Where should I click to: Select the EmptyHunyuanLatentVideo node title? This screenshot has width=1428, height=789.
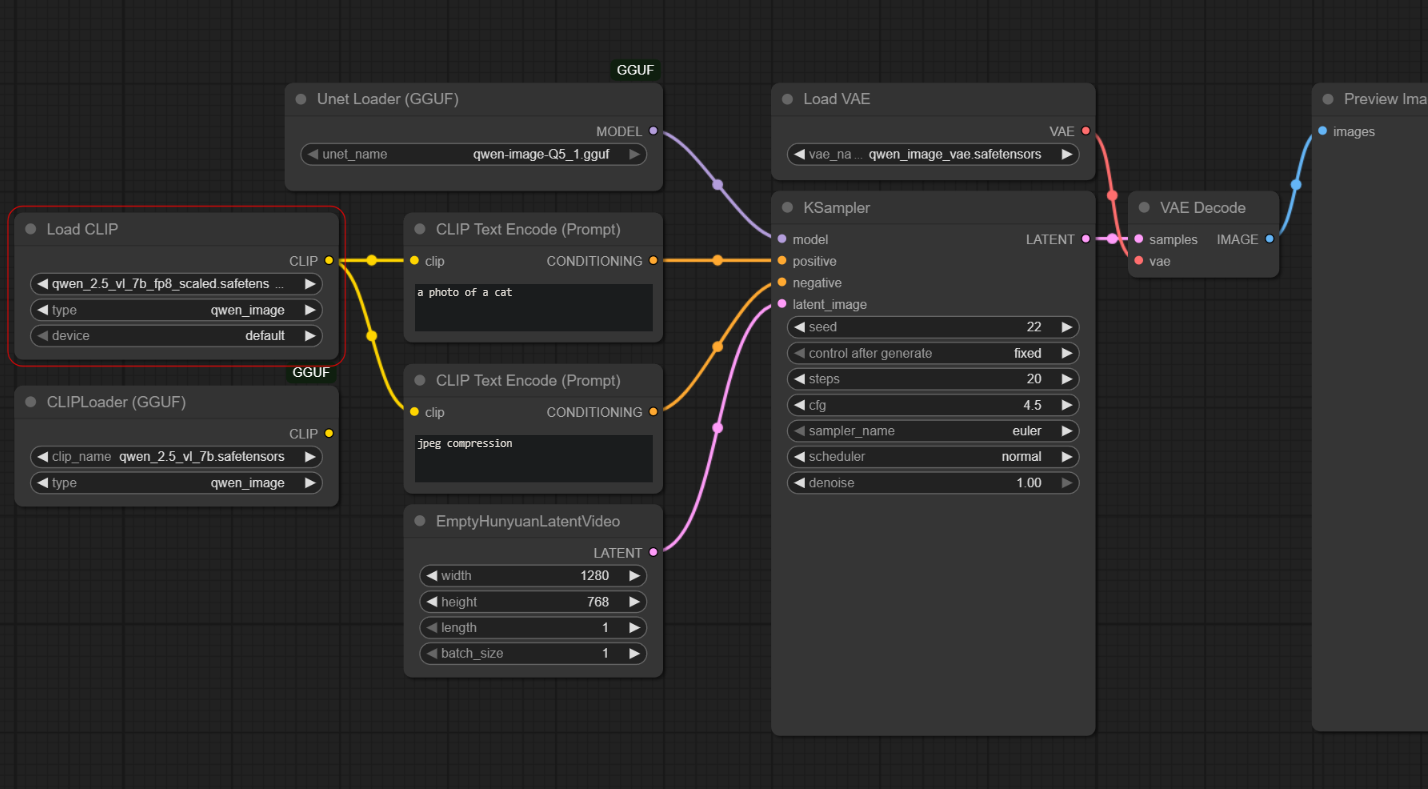528,521
